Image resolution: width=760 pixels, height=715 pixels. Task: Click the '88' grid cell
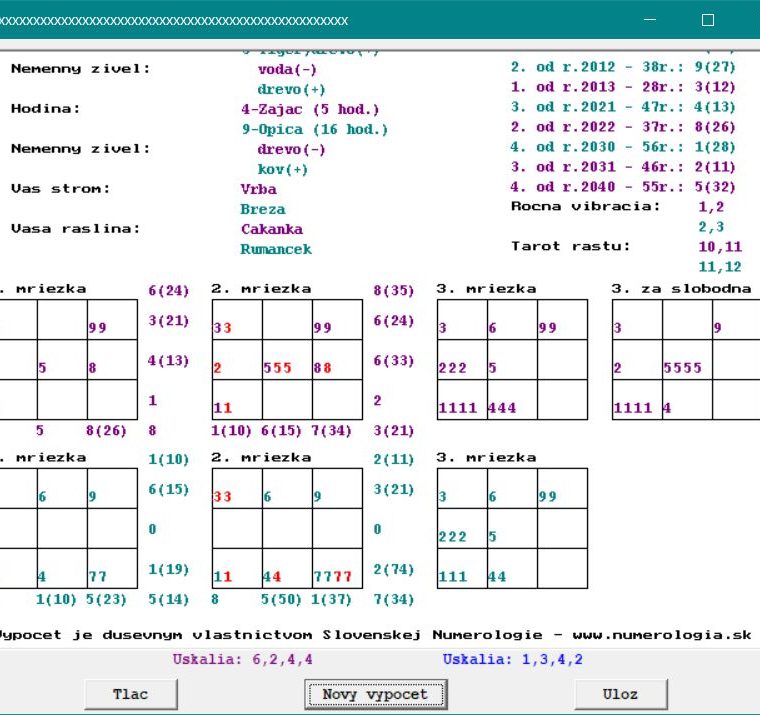point(337,360)
